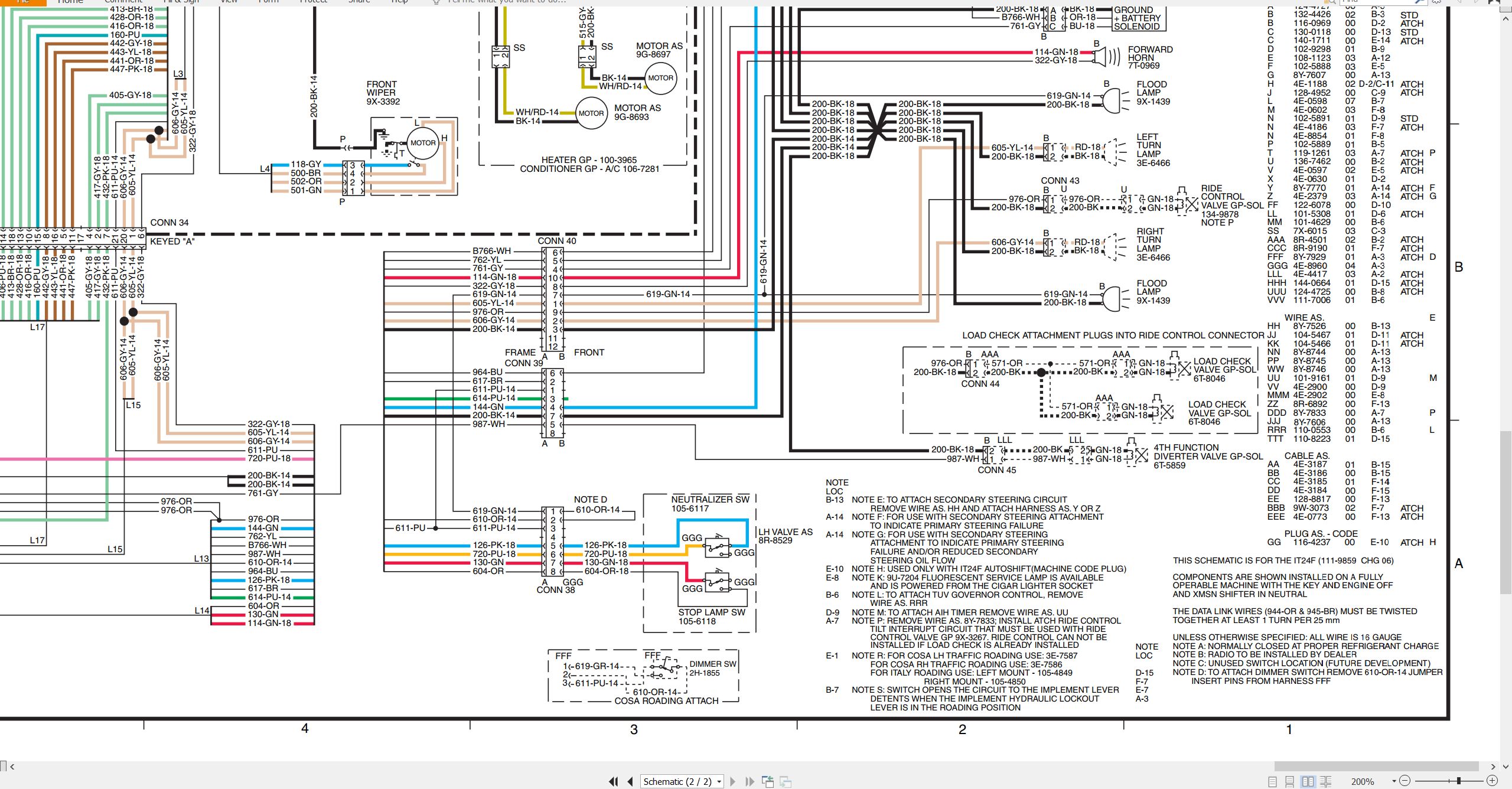Click grid row letter 'A' at right edge

click(x=1459, y=563)
